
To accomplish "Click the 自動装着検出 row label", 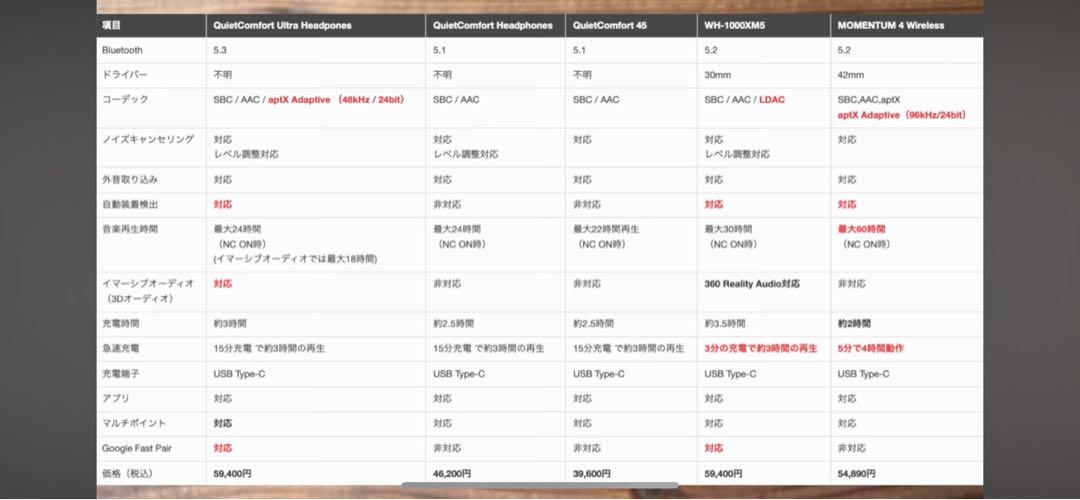I will (x=129, y=205).
